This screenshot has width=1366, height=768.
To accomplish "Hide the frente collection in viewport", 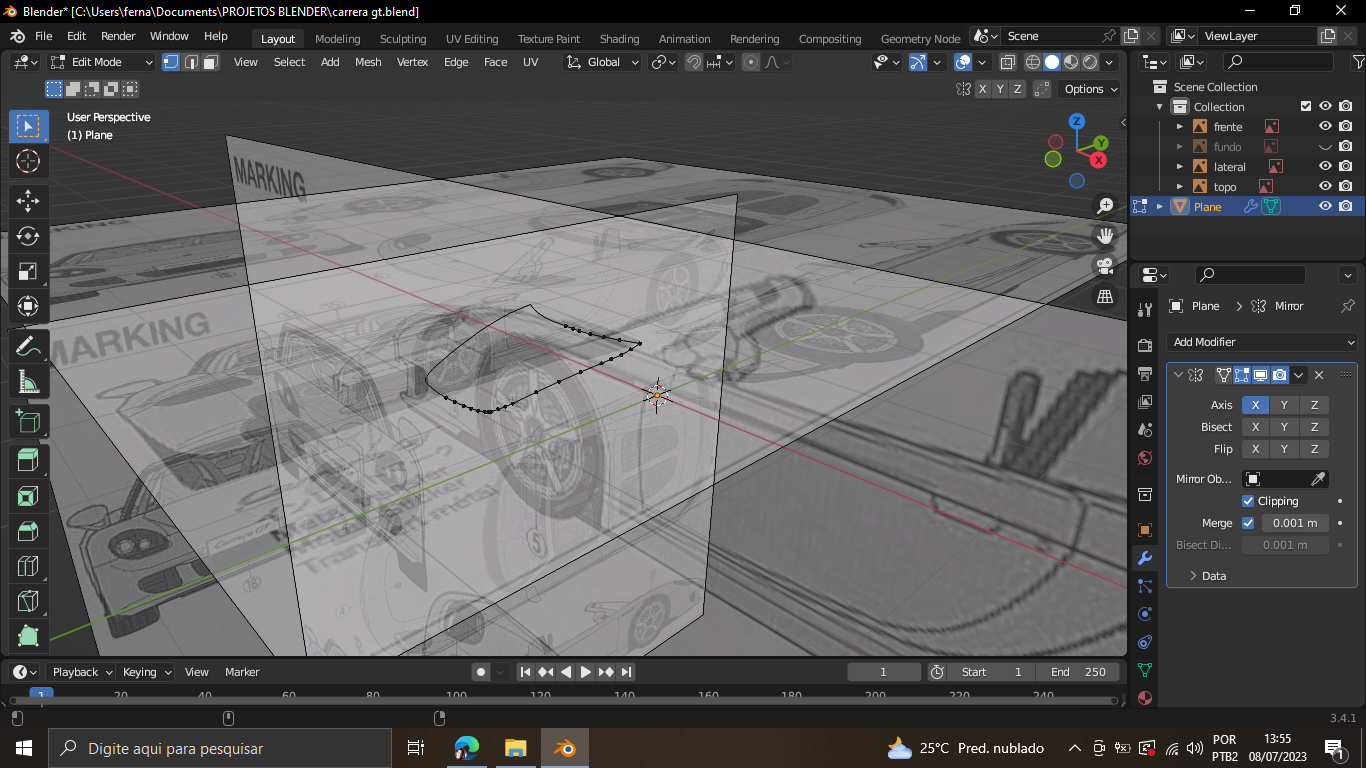I will click(x=1325, y=127).
